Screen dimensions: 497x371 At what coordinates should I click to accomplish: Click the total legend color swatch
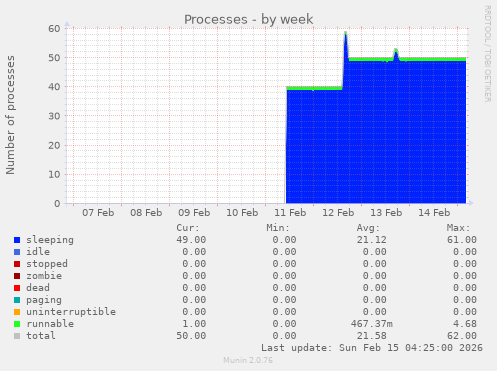point(17,336)
